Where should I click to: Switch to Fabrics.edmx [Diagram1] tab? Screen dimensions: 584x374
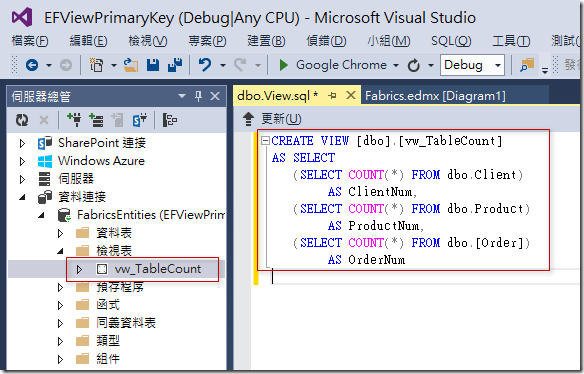click(x=435, y=96)
